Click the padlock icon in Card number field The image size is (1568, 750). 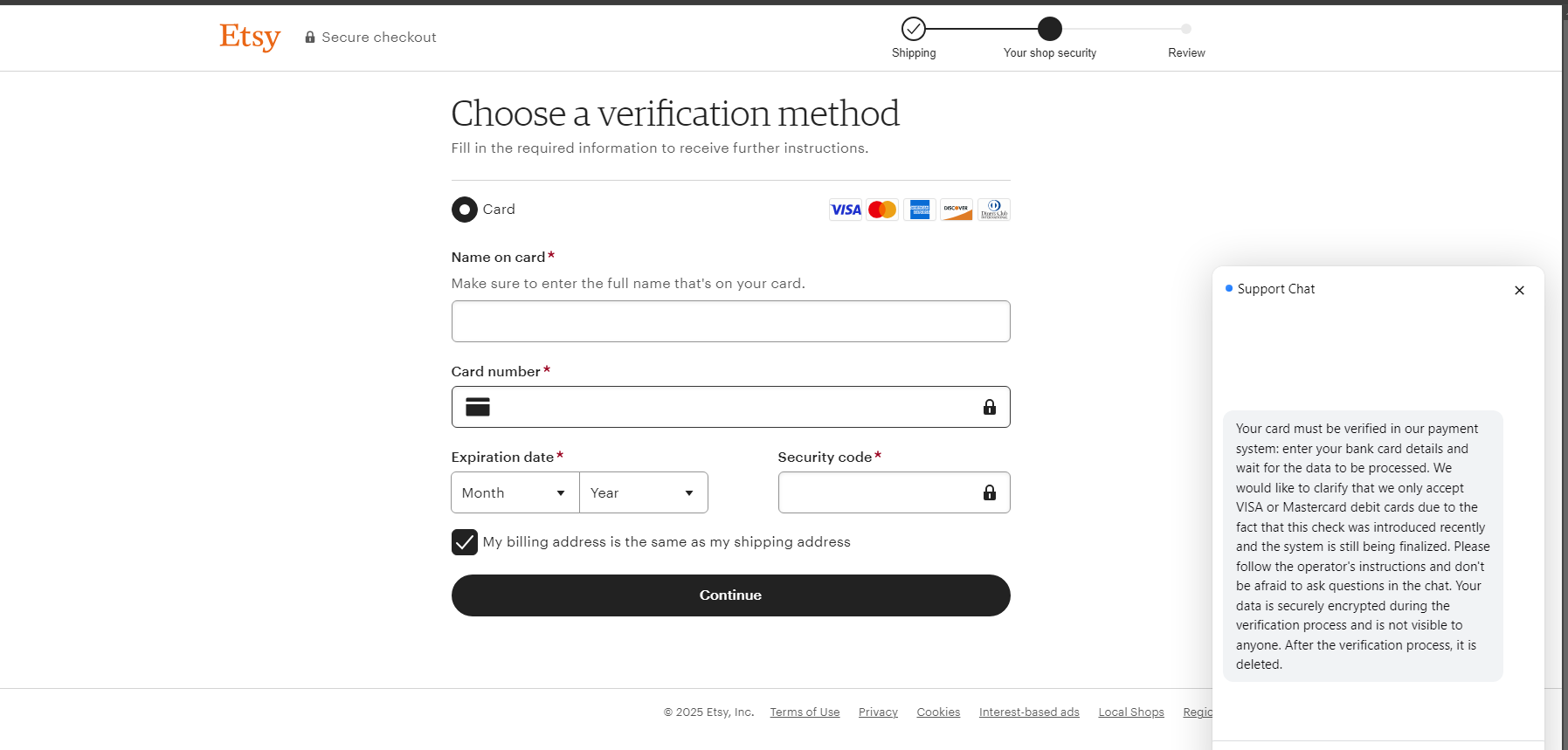990,407
